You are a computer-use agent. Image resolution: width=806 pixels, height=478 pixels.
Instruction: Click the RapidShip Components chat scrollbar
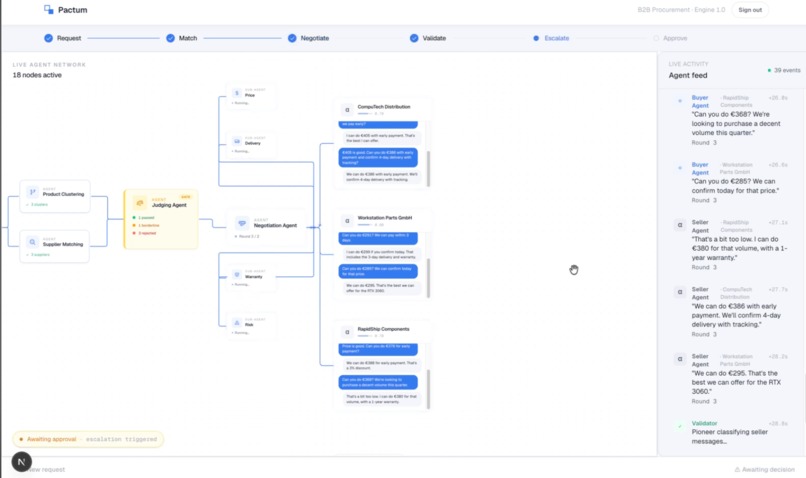tap(428, 389)
